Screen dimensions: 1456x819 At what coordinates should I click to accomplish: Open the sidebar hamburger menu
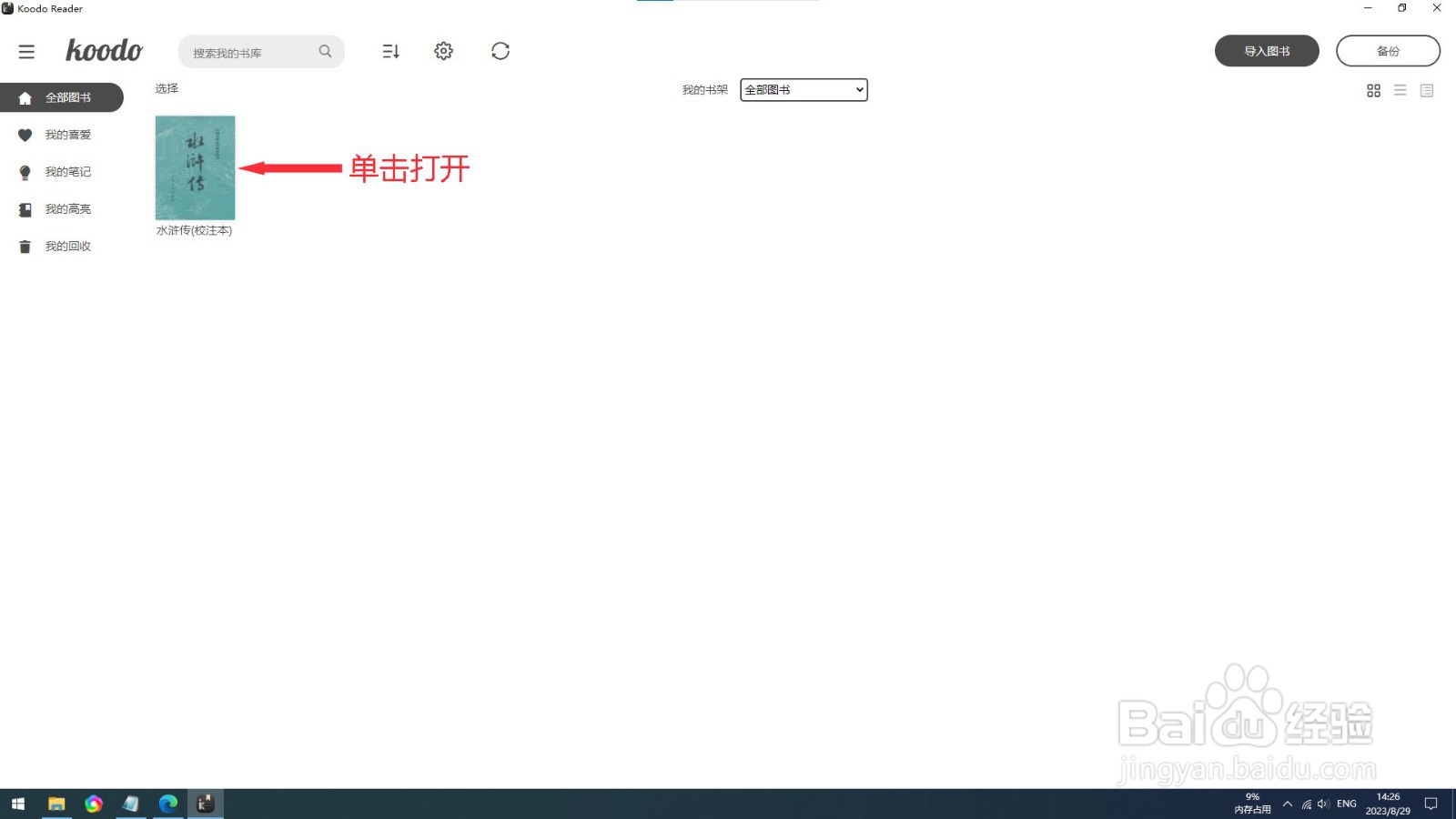pos(26,51)
